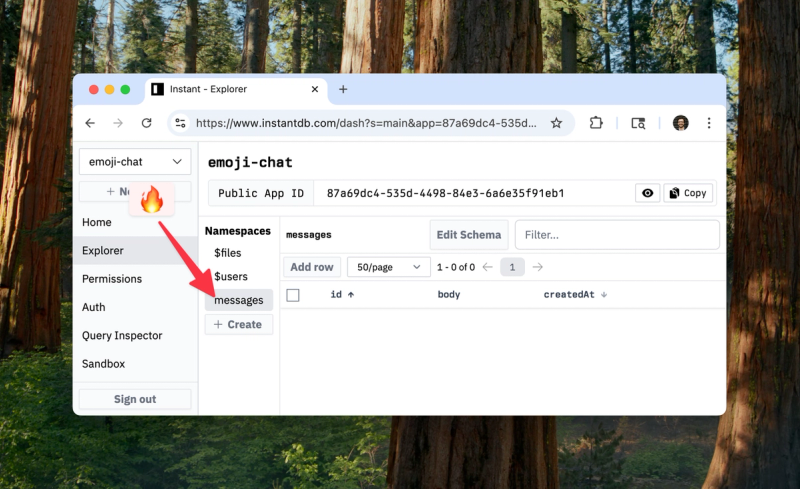Click the body column header
The image size is (800, 489).
449,295
